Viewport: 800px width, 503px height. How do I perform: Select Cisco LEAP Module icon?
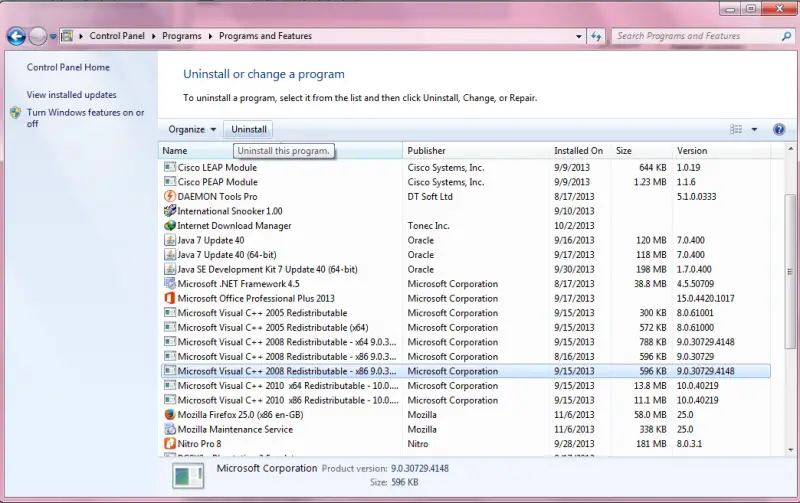coord(169,167)
